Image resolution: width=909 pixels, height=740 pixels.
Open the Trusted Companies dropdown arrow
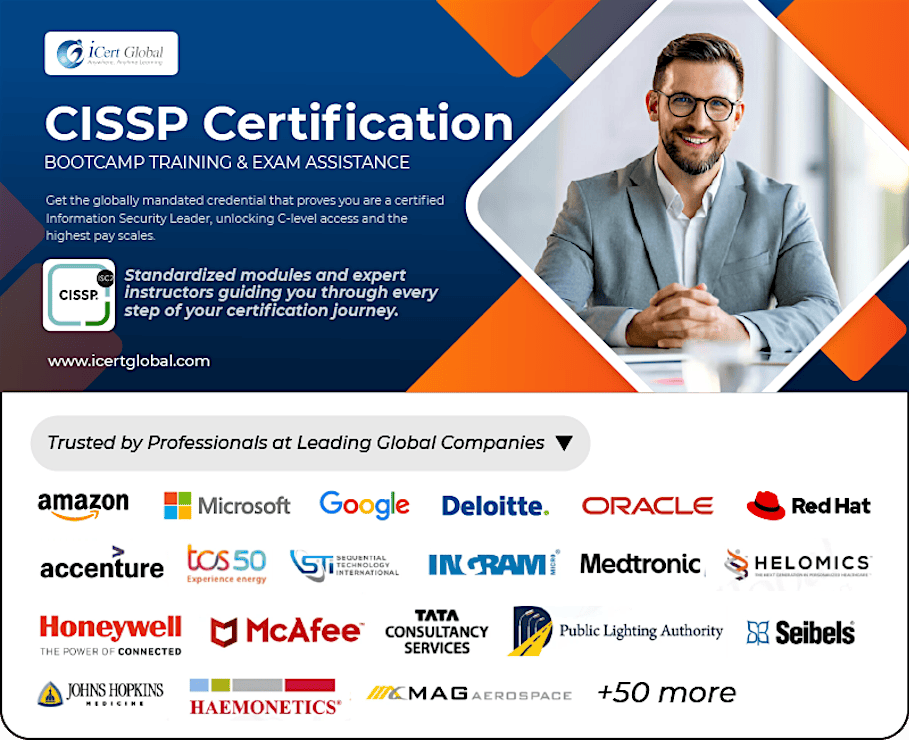(x=564, y=443)
